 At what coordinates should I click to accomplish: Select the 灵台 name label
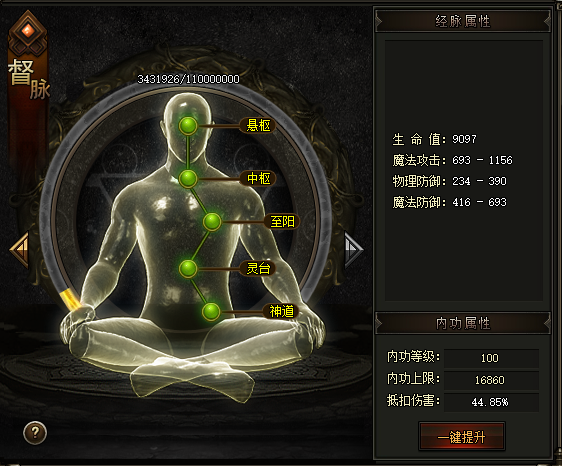coord(258,268)
